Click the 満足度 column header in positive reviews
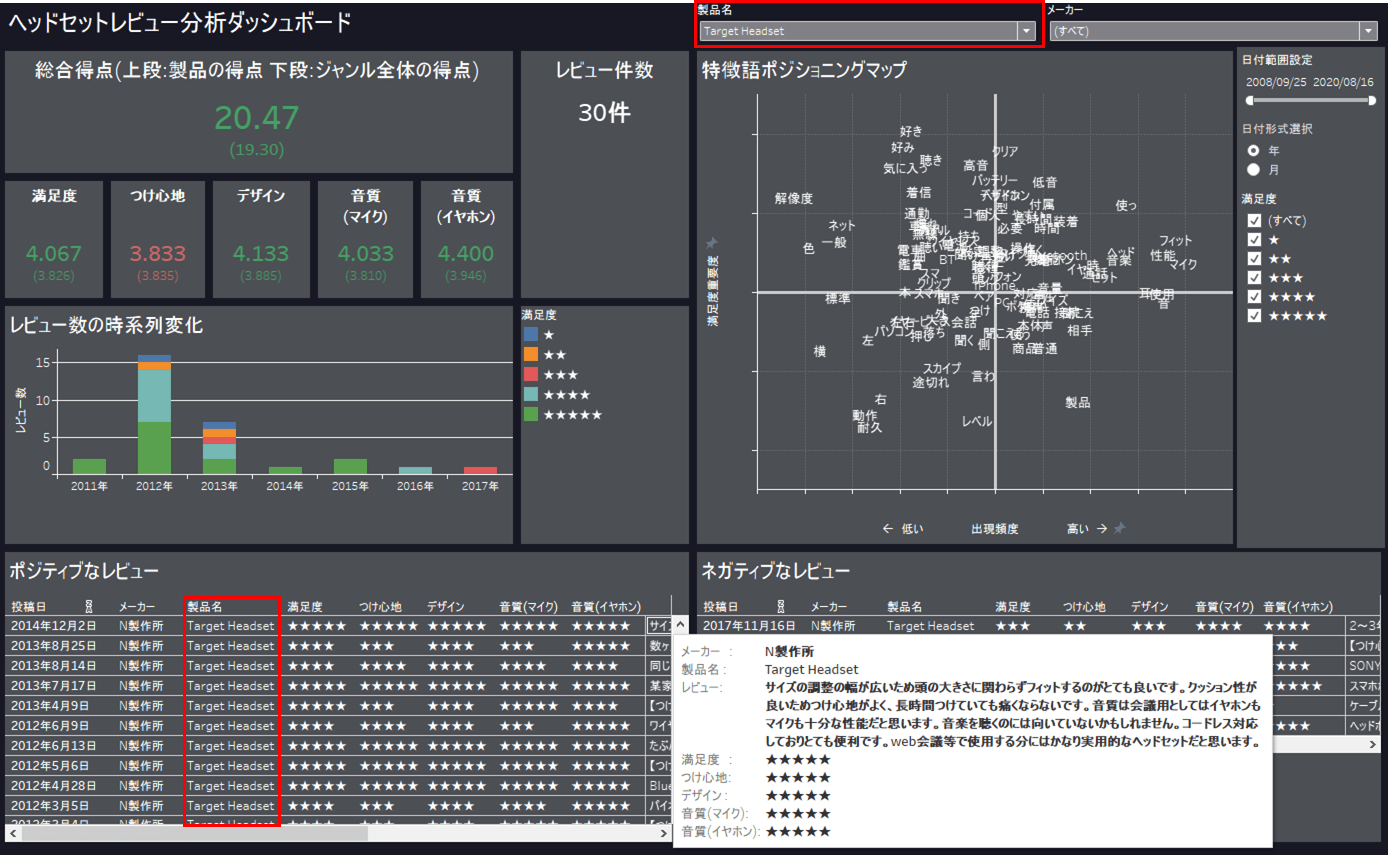 pos(305,607)
